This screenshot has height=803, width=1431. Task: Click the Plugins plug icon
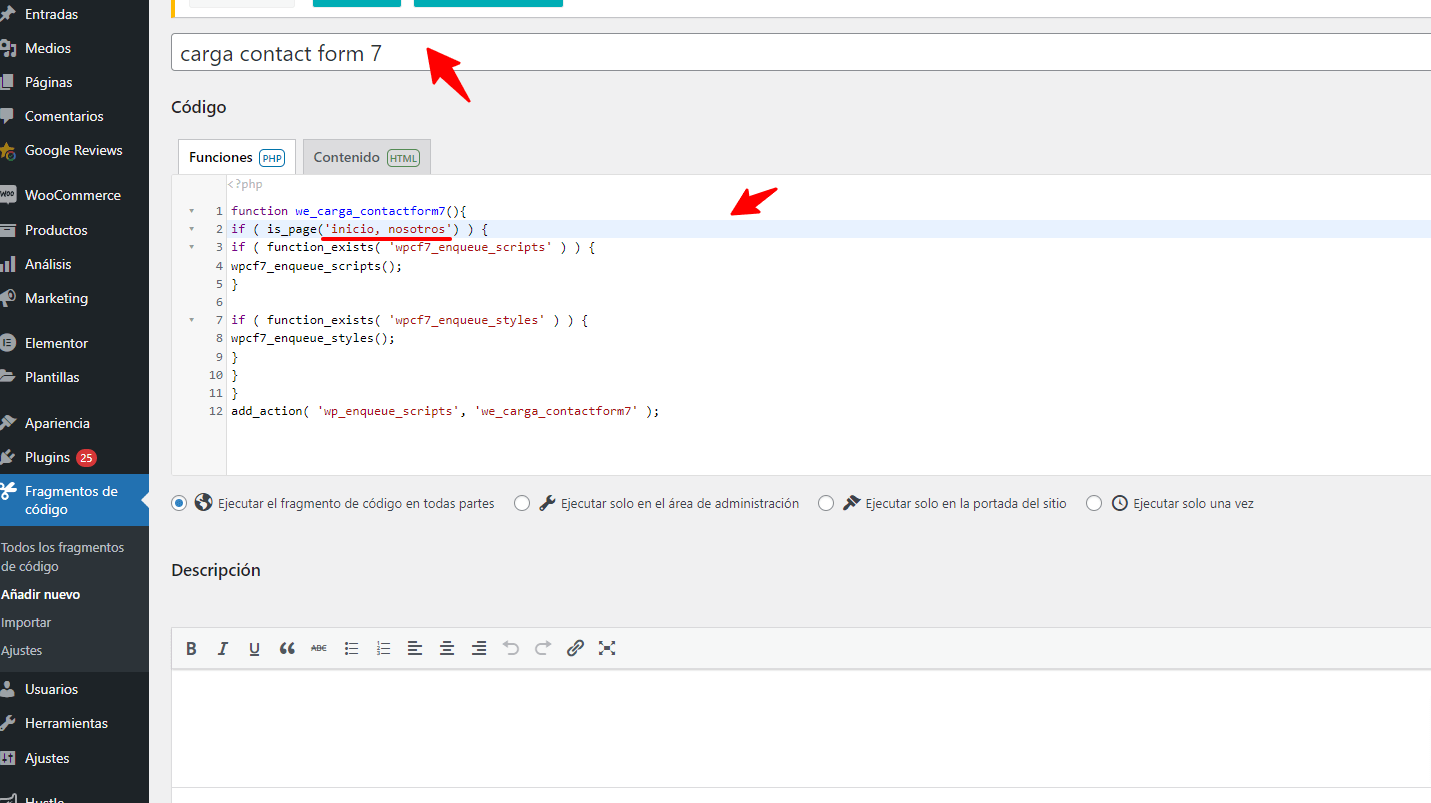coord(8,457)
